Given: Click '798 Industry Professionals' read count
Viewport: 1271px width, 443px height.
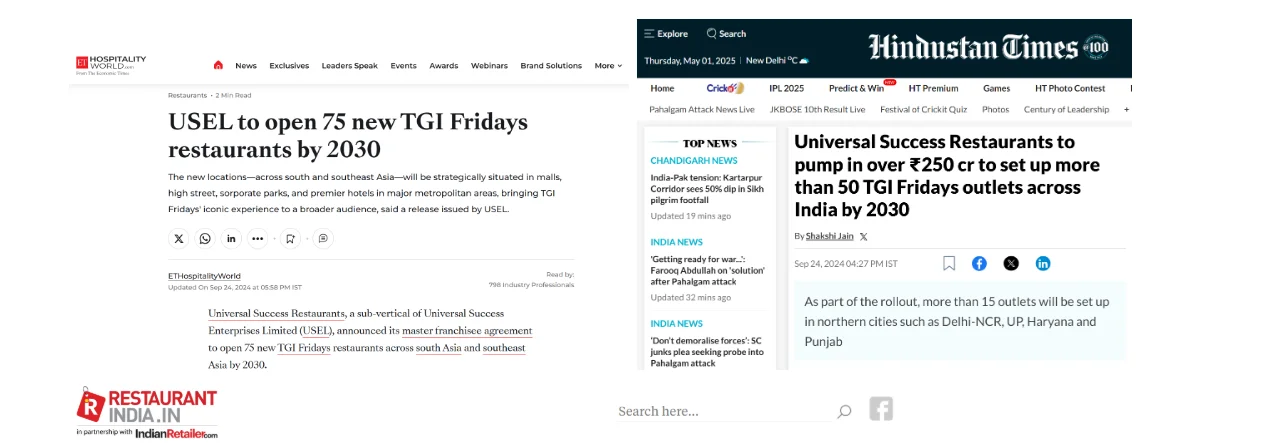Looking at the screenshot, I should point(531,285).
